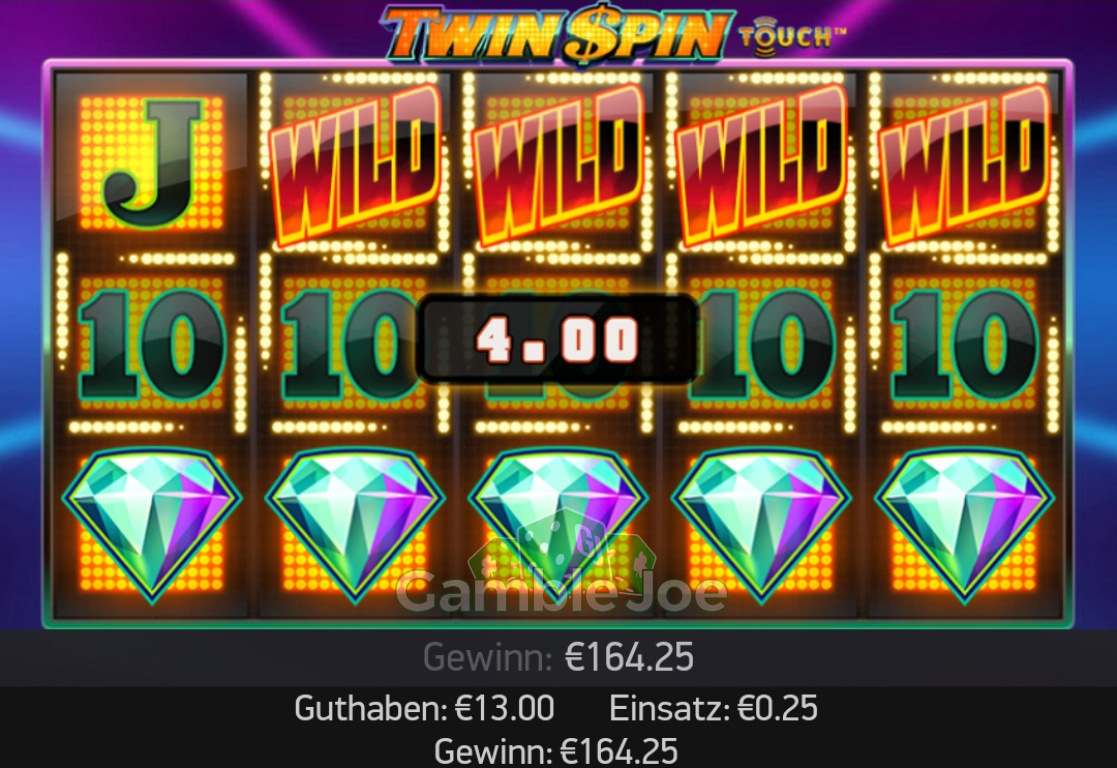Click the bottom Gewinn €164.25 text

556,751
